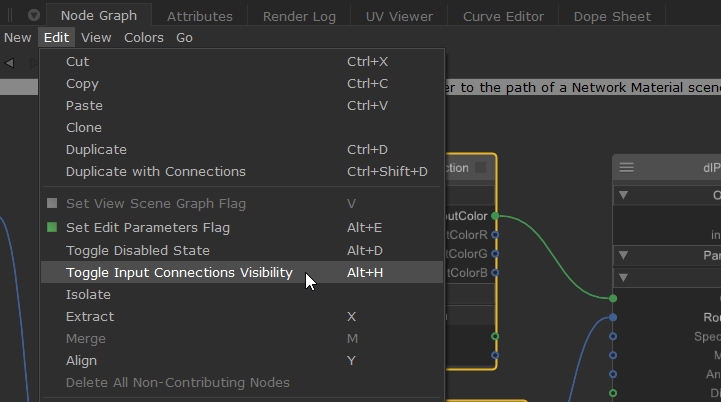Screen dimensions: 721x402
Task: Click the outColorB output port
Action: pos(495,273)
